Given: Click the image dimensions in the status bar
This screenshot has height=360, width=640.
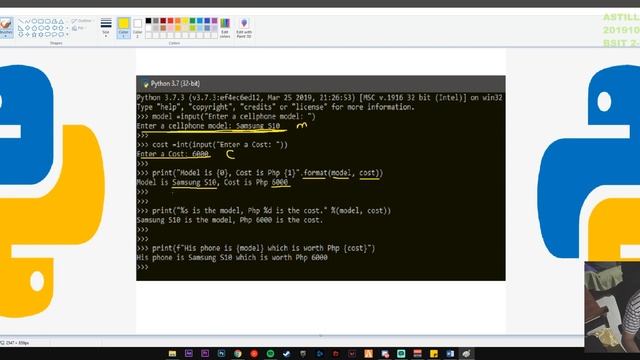Looking at the screenshot, I should click(17, 343).
